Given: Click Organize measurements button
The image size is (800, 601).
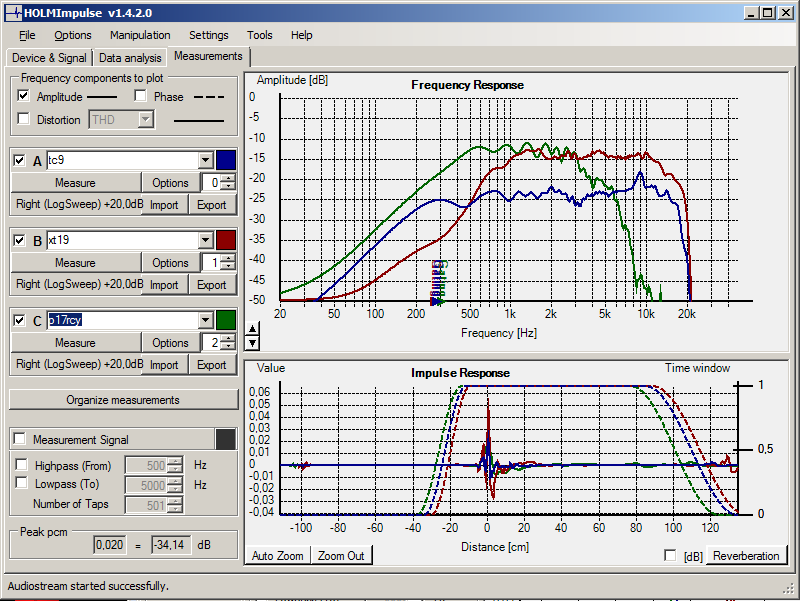Looking at the screenshot, I should pyautogui.click(x=123, y=399).
